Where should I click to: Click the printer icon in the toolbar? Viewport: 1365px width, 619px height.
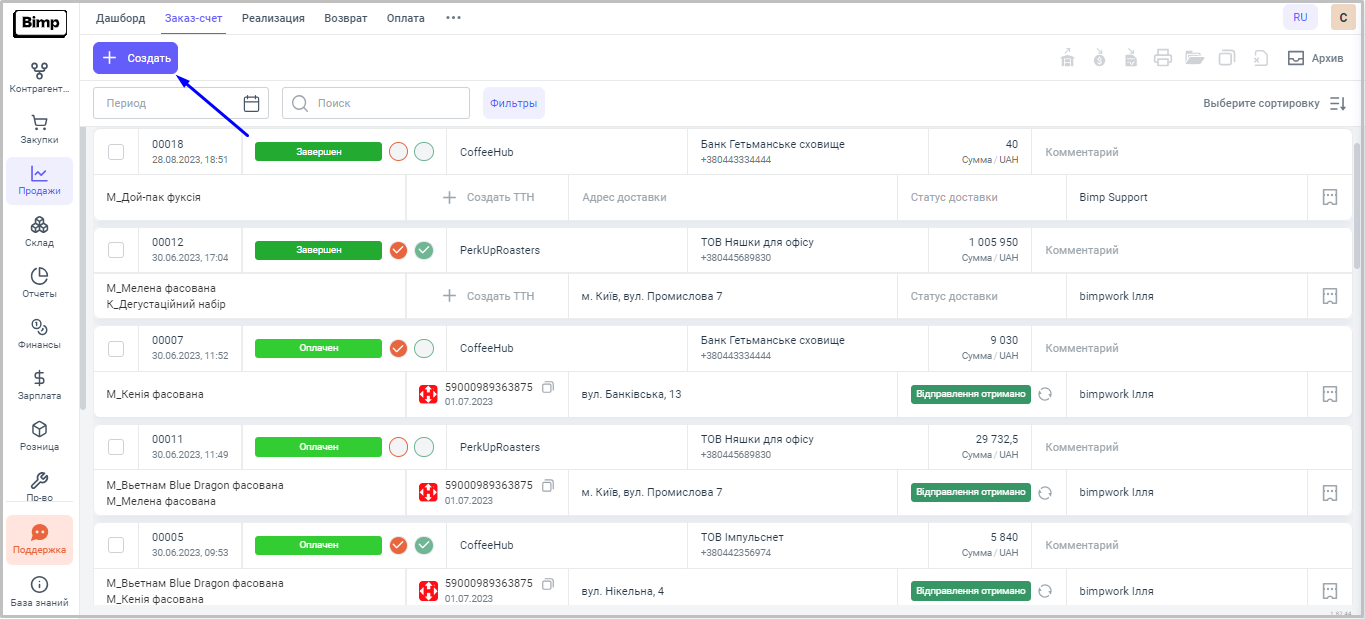(1162, 58)
